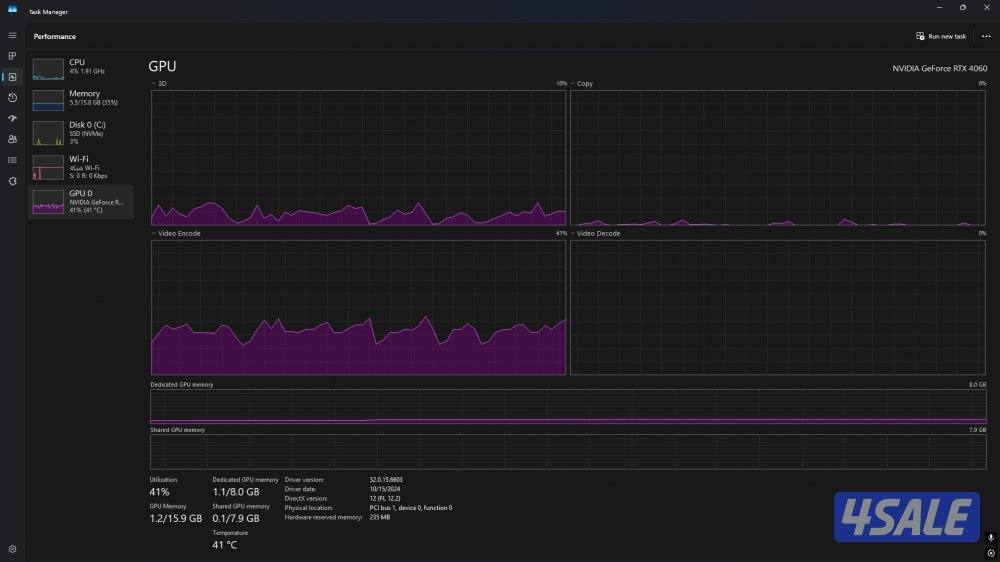The width and height of the screenshot is (1000, 562).
Task: Select CPU in the performance list
Action: pyautogui.click(x=80, y=67)
